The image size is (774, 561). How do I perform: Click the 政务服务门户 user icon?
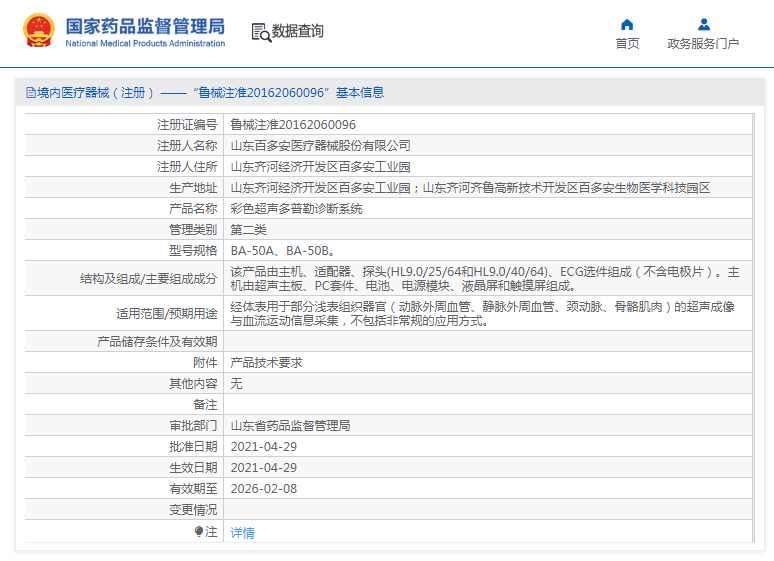click(703, 24)
